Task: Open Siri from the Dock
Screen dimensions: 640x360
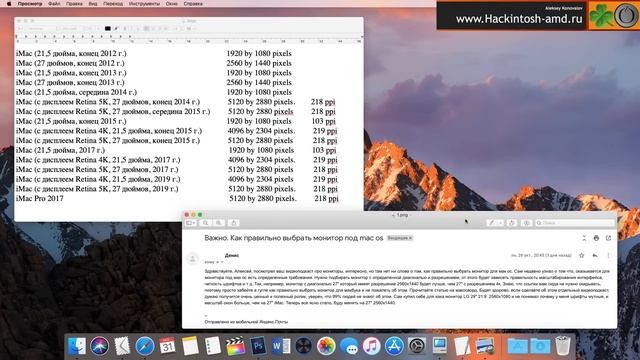Action: pos(100,346)
